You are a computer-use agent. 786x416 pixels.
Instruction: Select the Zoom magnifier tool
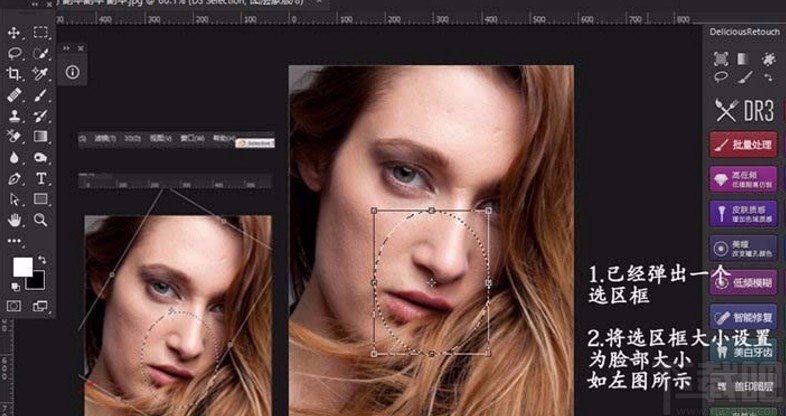click(41, 220)
